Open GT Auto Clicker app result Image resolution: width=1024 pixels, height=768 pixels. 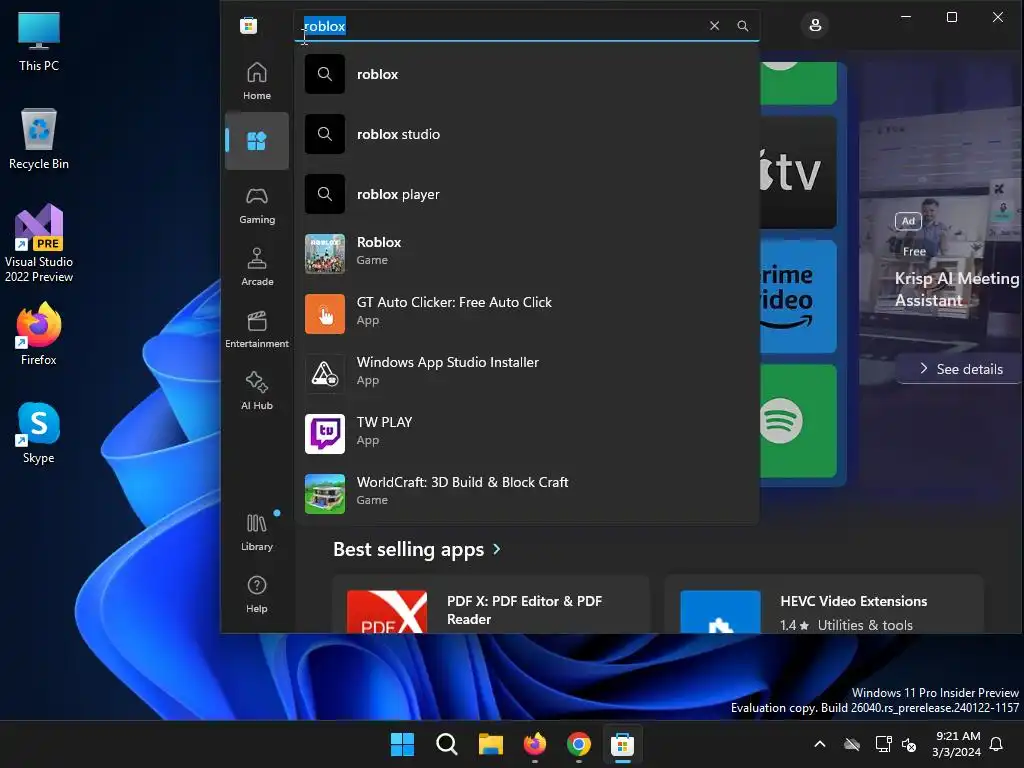click(526, 314)
